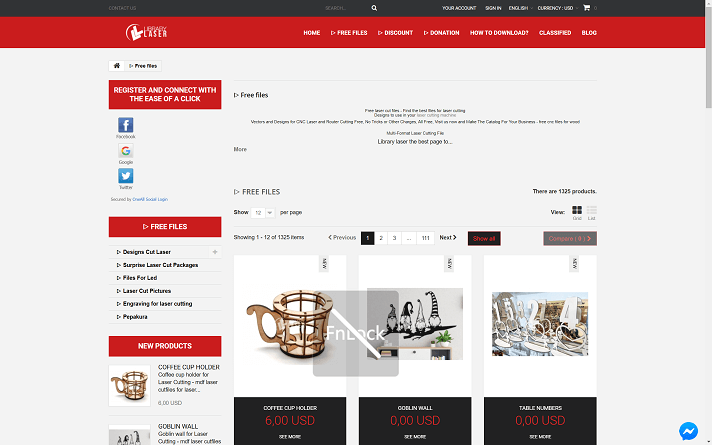Click Table Numbers See More
712x445 pixels.
[540, 437]
